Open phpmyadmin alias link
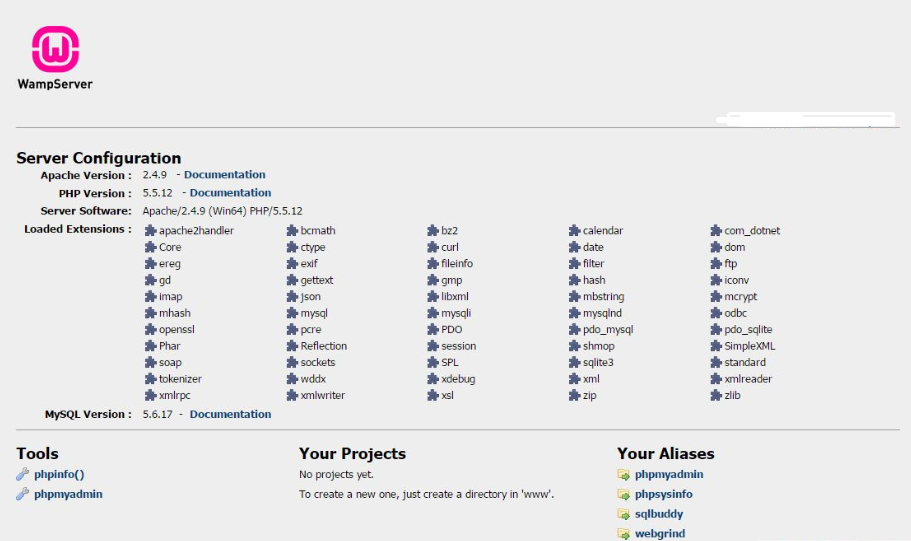 point(669,474)
